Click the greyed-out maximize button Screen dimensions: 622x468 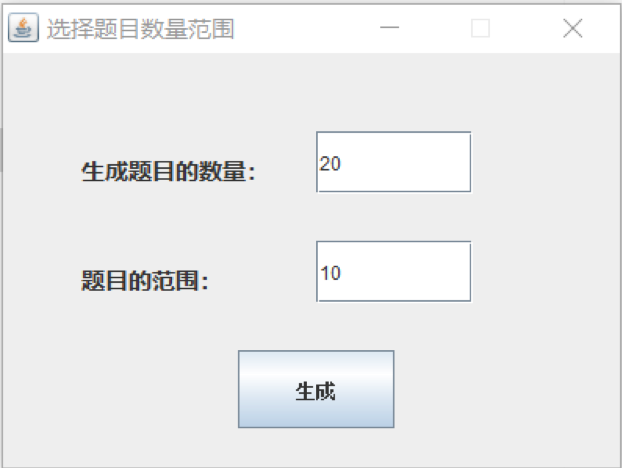[x=480, y=28]
